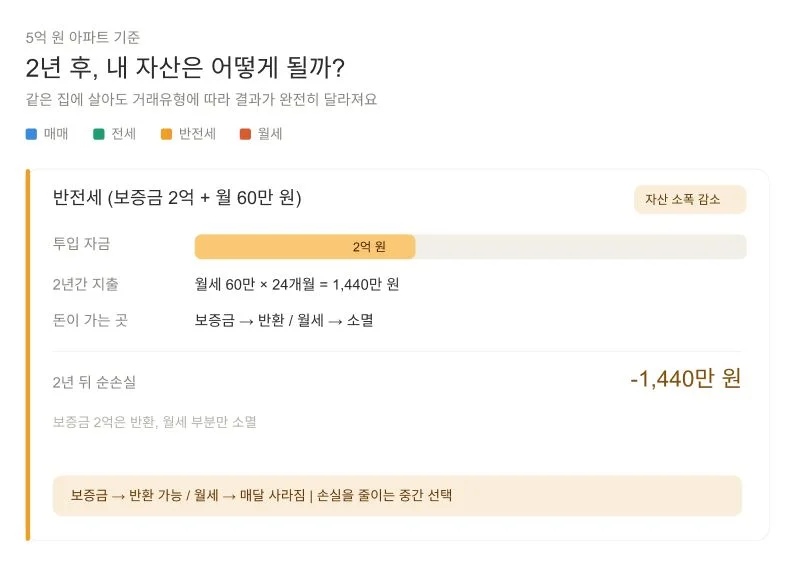
Task: Click the empty part of the 투입 자금 bar
Action: click(580, 247)
